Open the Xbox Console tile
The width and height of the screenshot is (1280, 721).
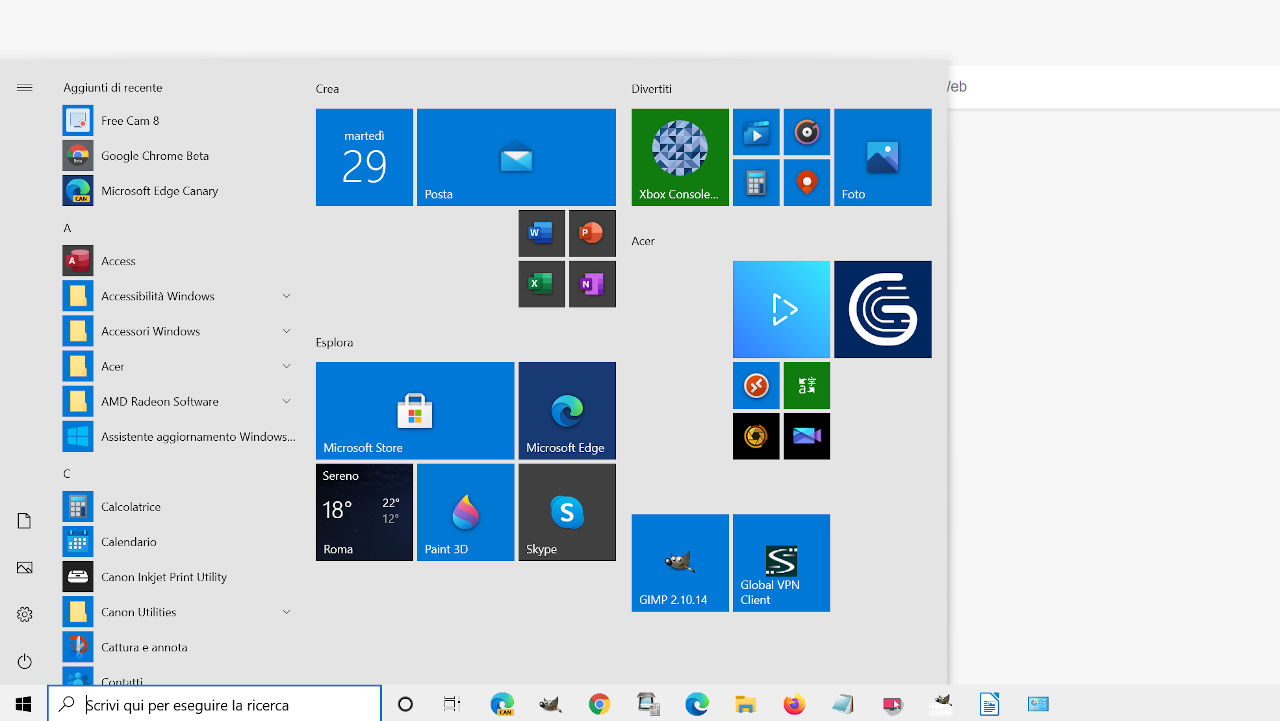(x=680, y=157)
